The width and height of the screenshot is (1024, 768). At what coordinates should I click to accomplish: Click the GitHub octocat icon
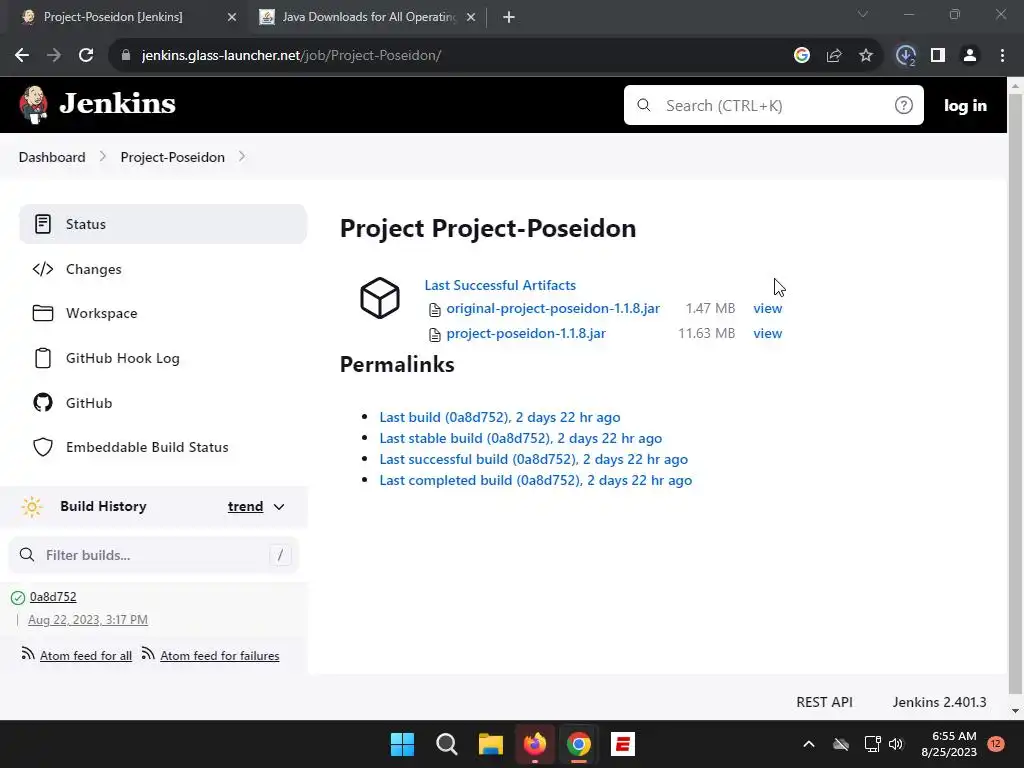[42, 403]
